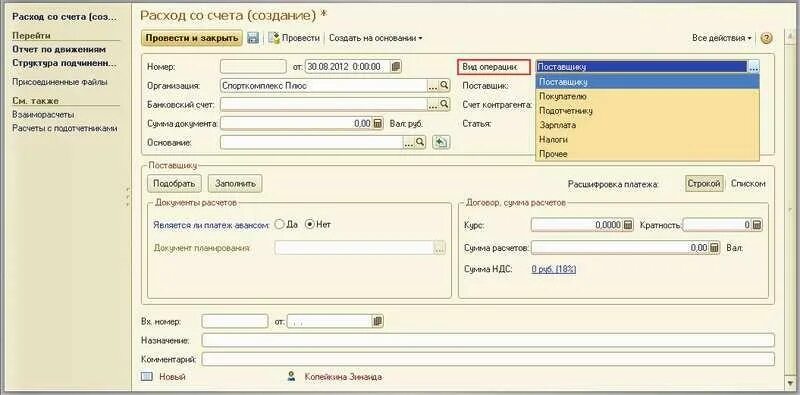Toggle Списком payment breakdown mode
This screenshot has height=395, width=800.
click(748, 184)
